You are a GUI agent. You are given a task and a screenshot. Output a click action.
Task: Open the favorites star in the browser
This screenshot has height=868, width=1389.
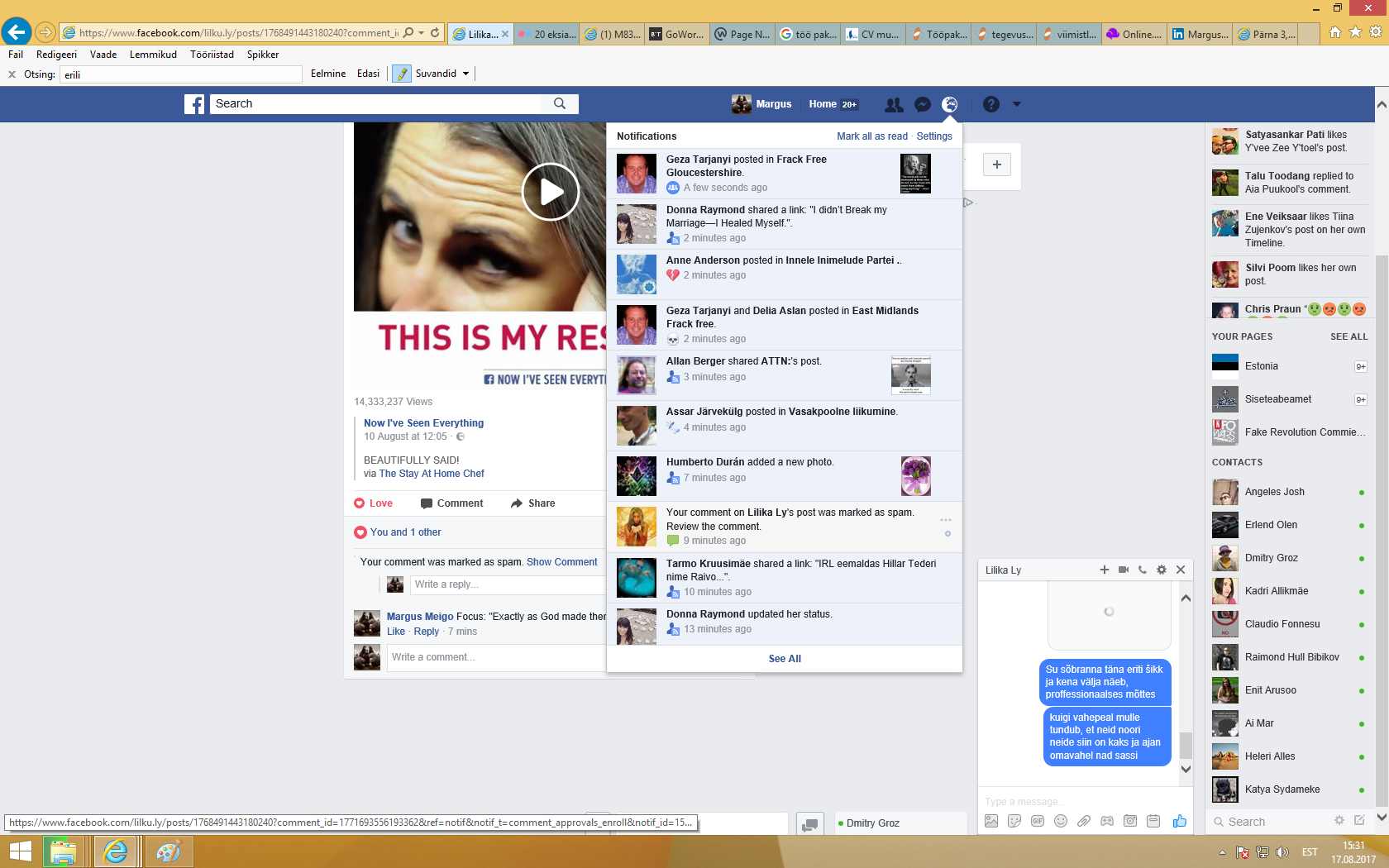tap(1355, 32)
